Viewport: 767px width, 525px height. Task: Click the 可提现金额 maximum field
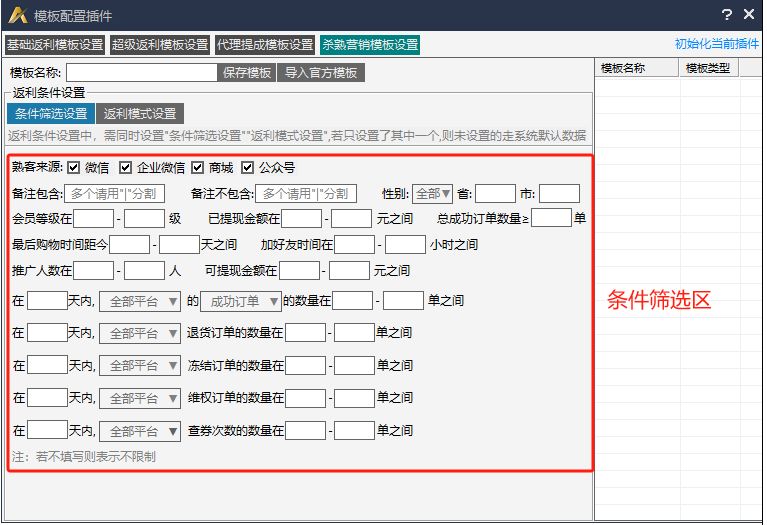point(349,270)
